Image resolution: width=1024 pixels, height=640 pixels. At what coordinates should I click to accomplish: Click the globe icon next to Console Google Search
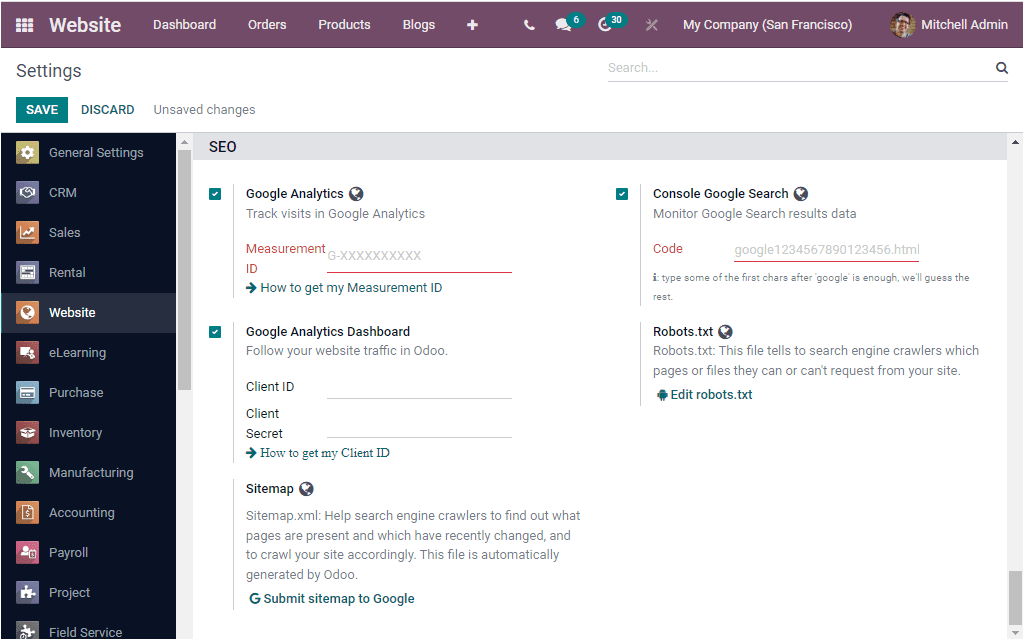[x=800, y=192]
